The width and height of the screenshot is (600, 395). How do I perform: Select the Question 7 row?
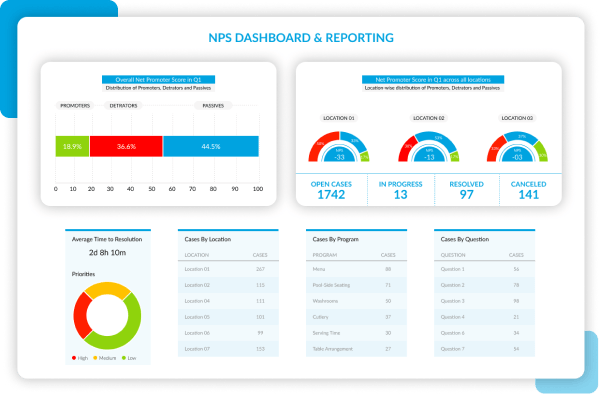tap(484, 349)
